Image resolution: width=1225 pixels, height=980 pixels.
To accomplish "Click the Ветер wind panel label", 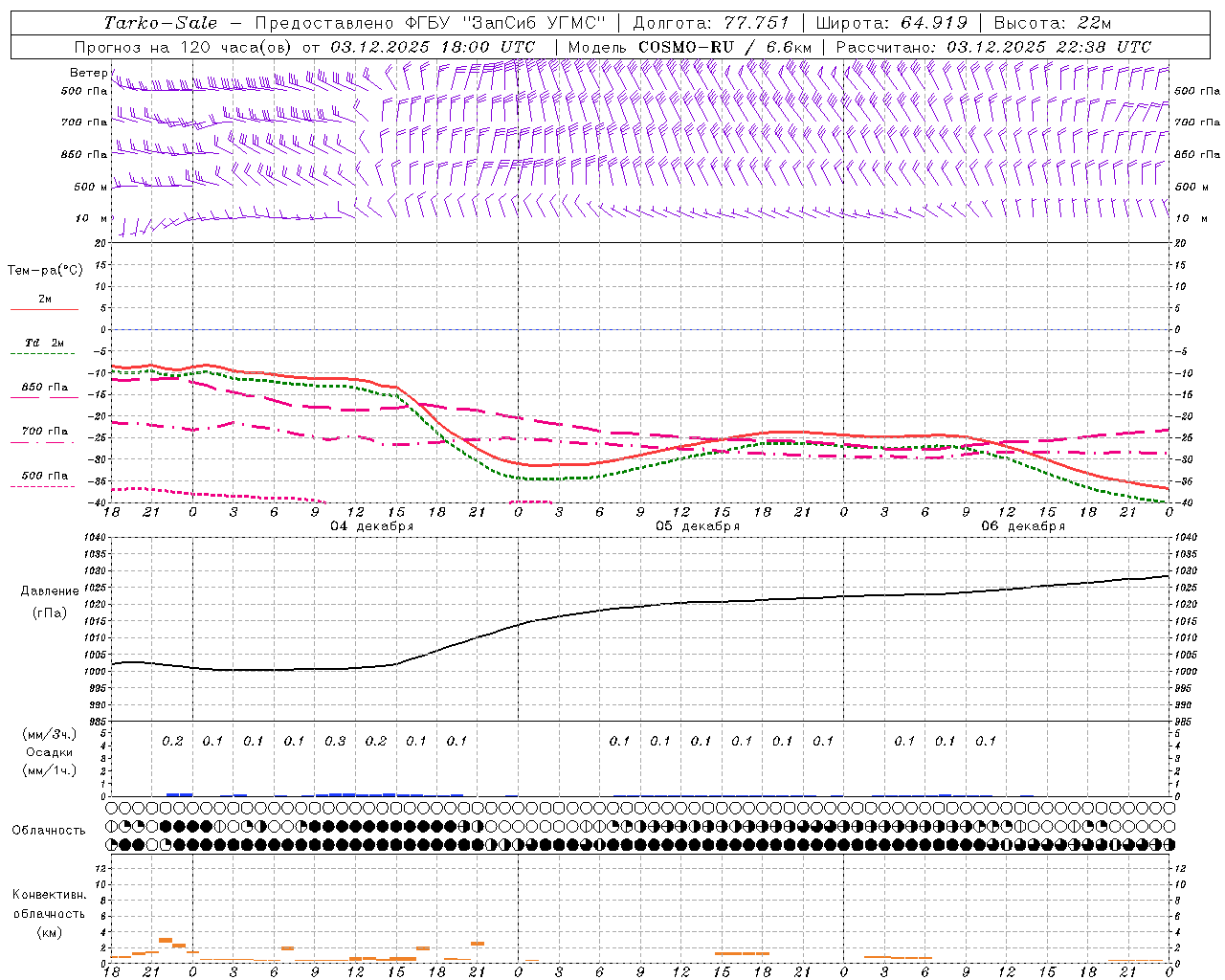I will coord(89,73).
